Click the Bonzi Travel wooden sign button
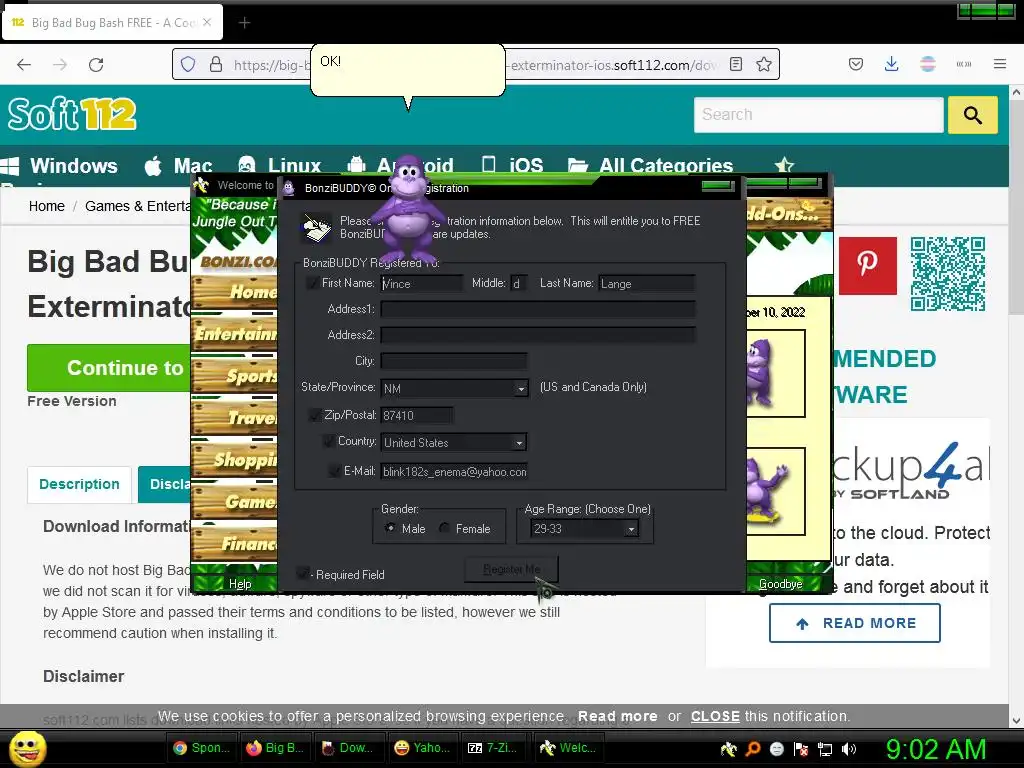The image size is (1024, 768). (235, 417)
